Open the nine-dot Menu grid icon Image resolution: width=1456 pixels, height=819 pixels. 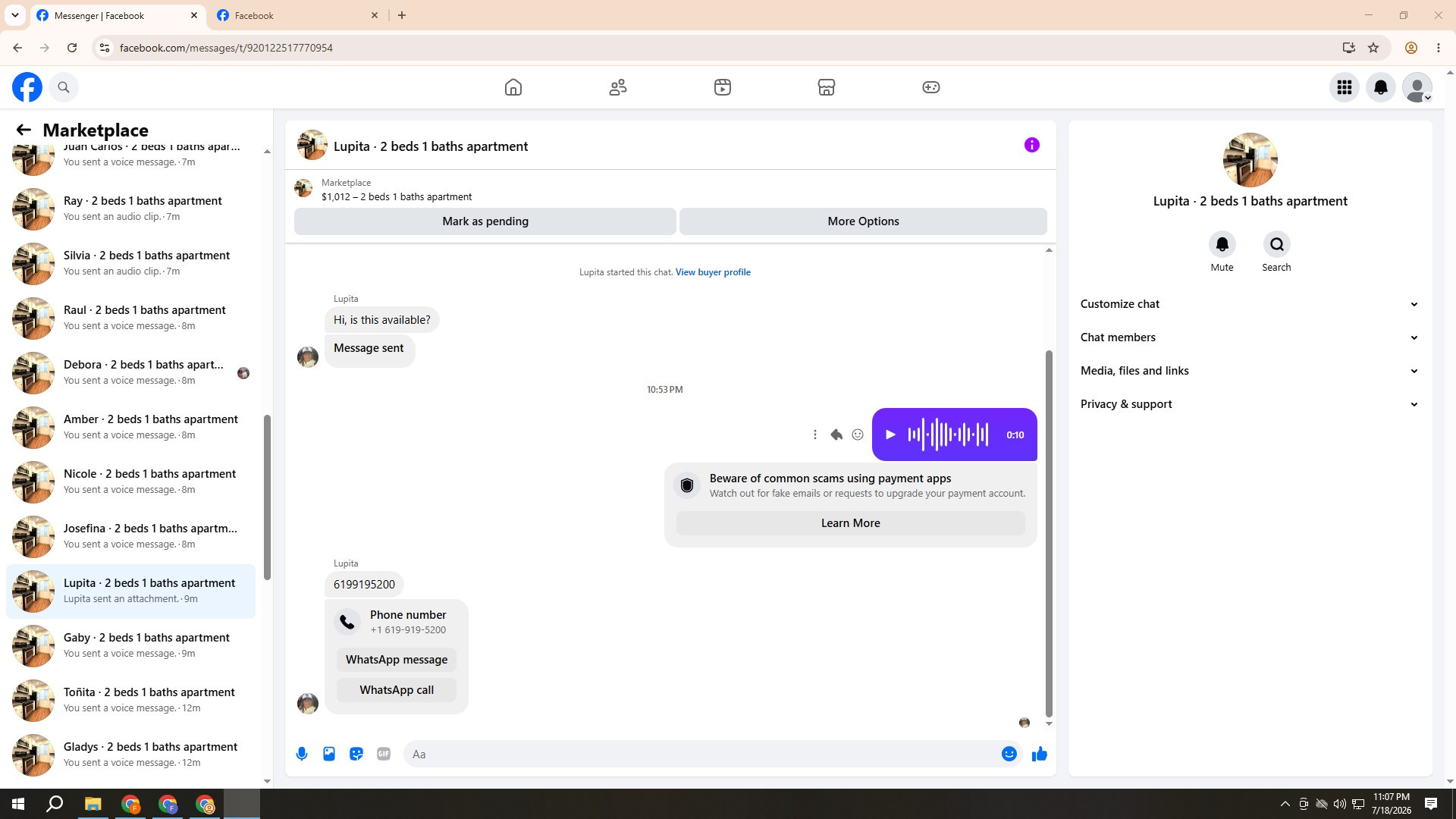(1345, 87)
